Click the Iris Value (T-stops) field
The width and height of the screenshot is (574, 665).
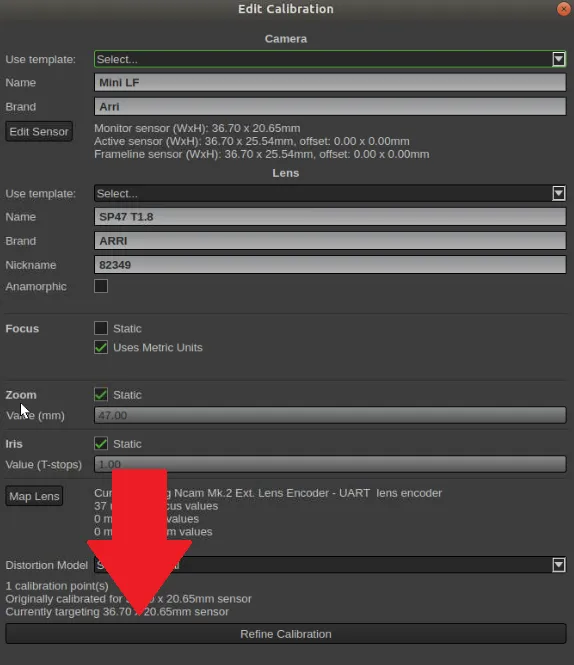tap(330, 464)
